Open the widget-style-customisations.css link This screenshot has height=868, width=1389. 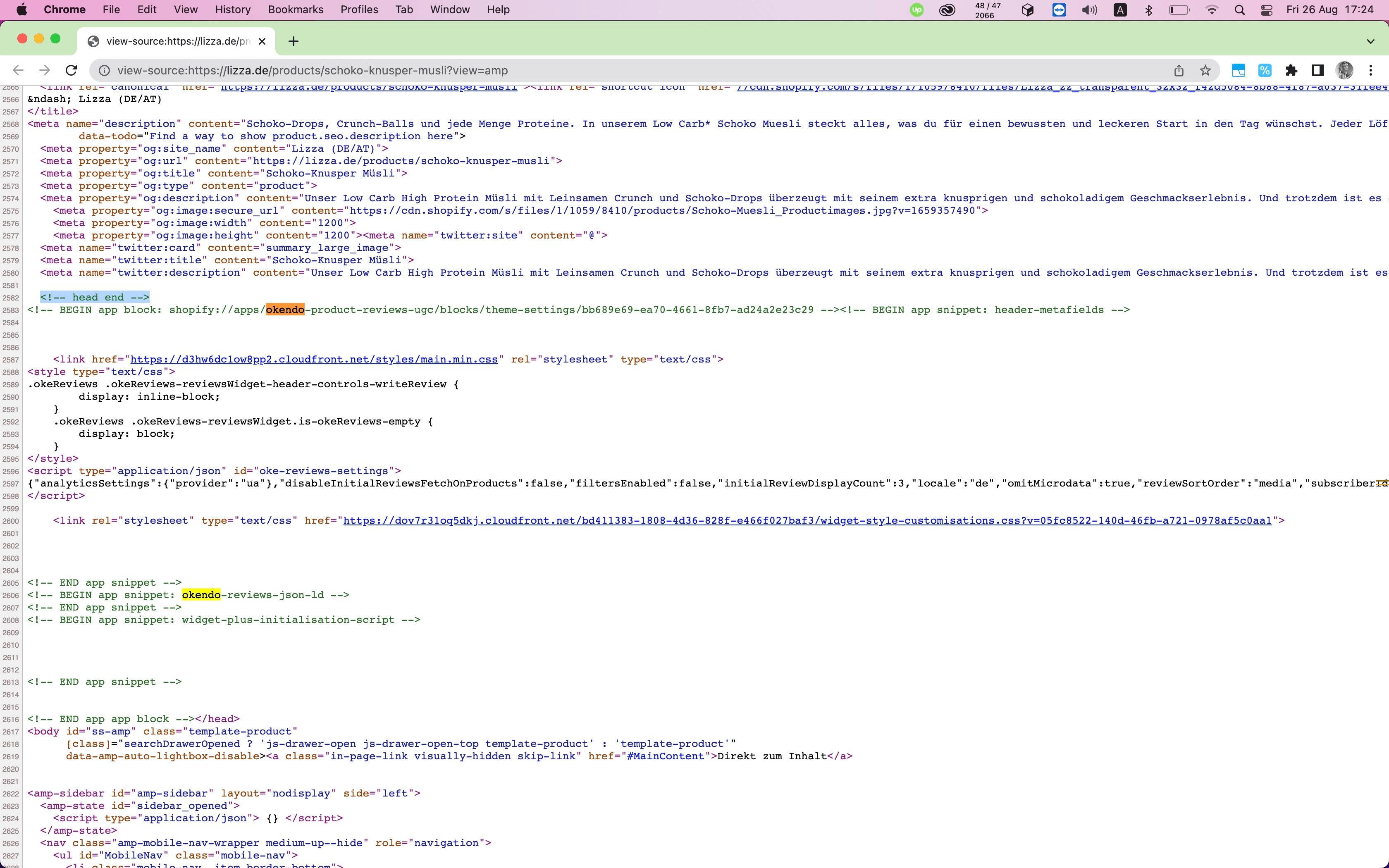(x=807, y=521)
